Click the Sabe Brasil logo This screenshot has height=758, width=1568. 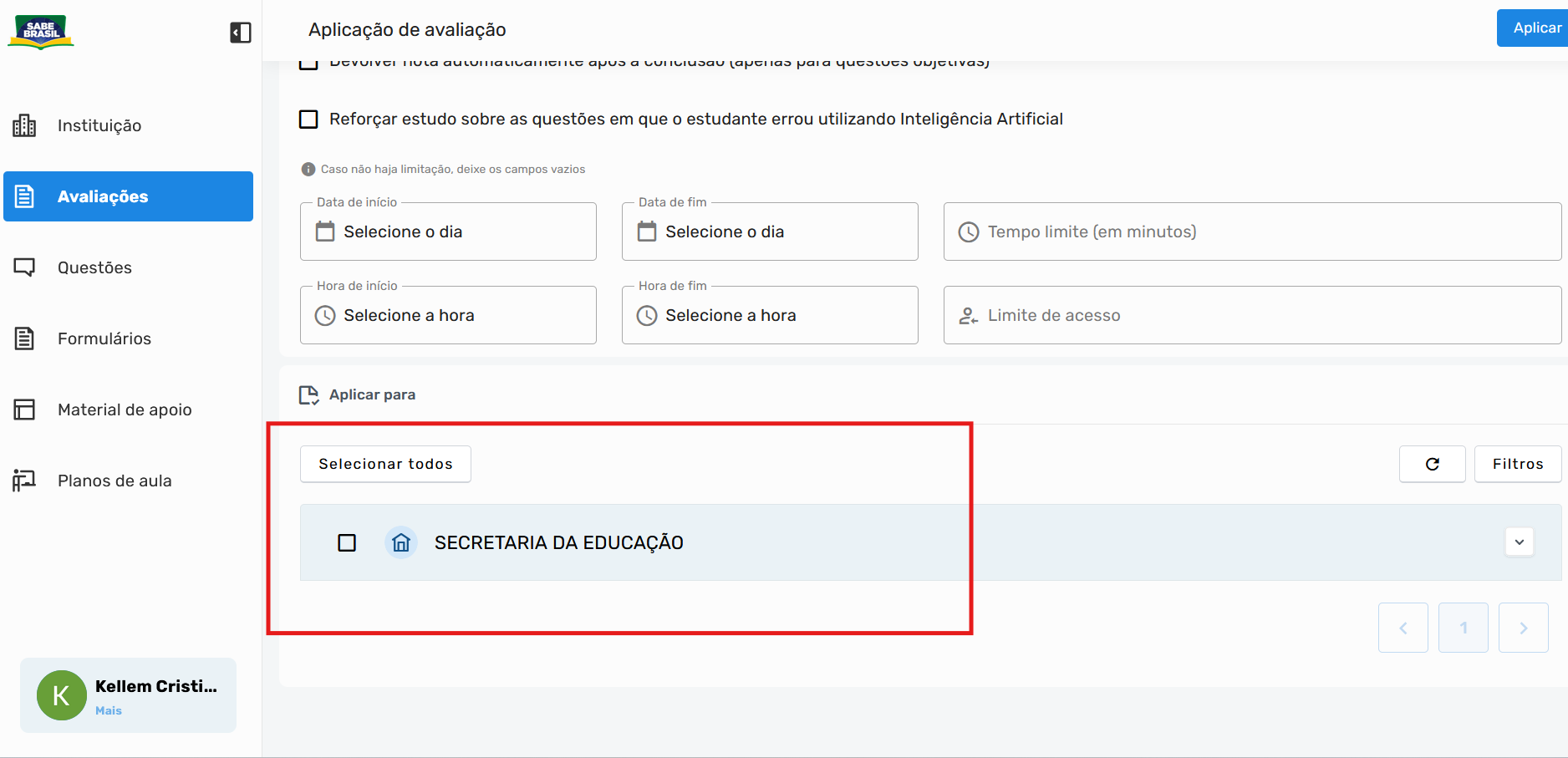click(41, 32)
